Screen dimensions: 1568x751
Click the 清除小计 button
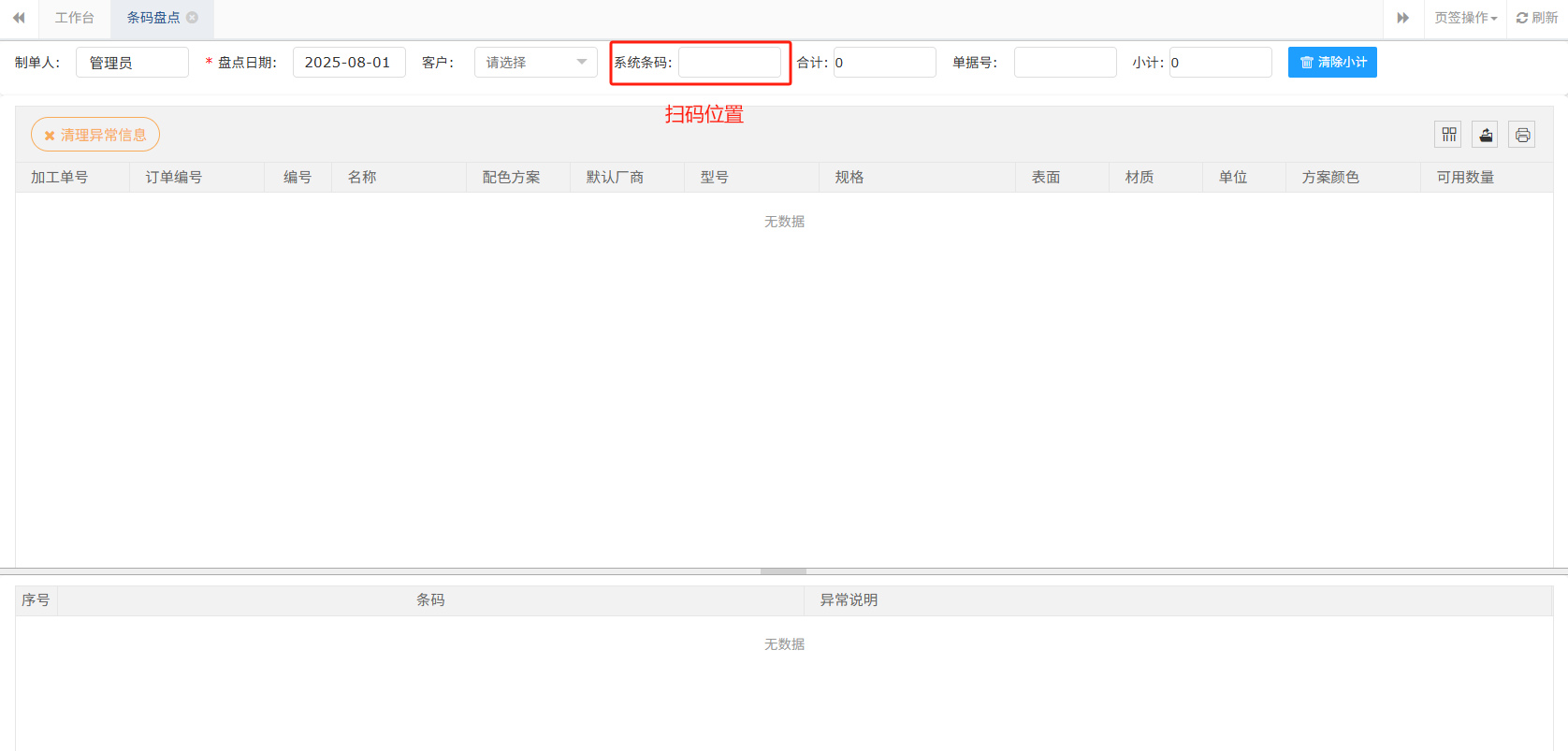[x=1332, y=63]
